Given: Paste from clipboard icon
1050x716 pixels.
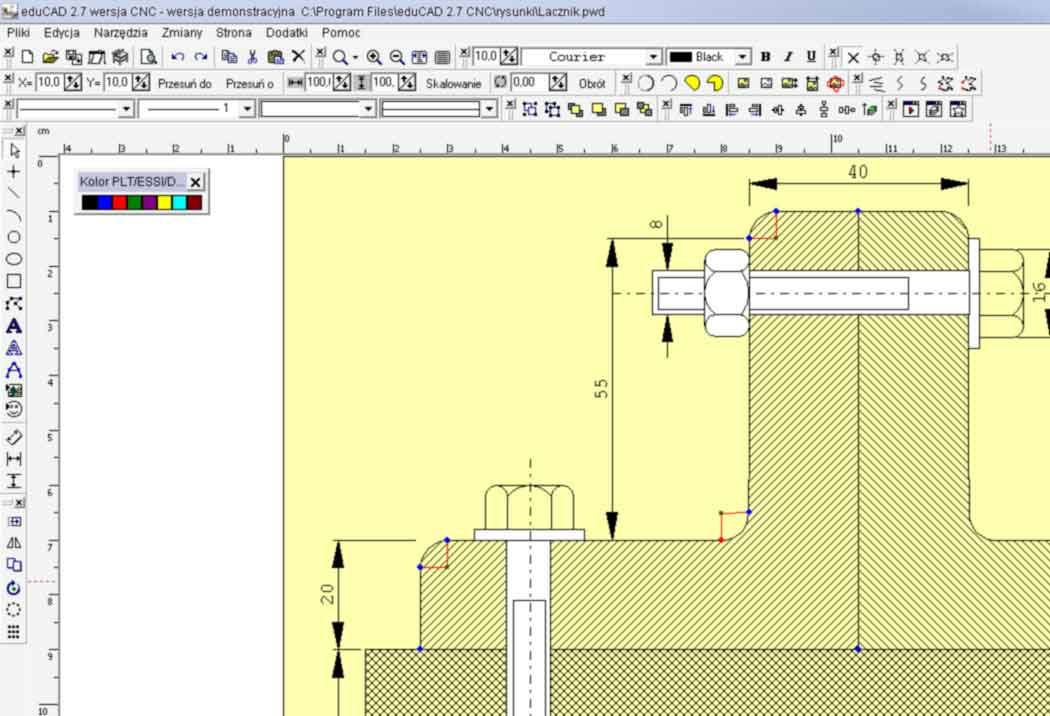Looking at the screenshot, I should [x=275, y=57].
